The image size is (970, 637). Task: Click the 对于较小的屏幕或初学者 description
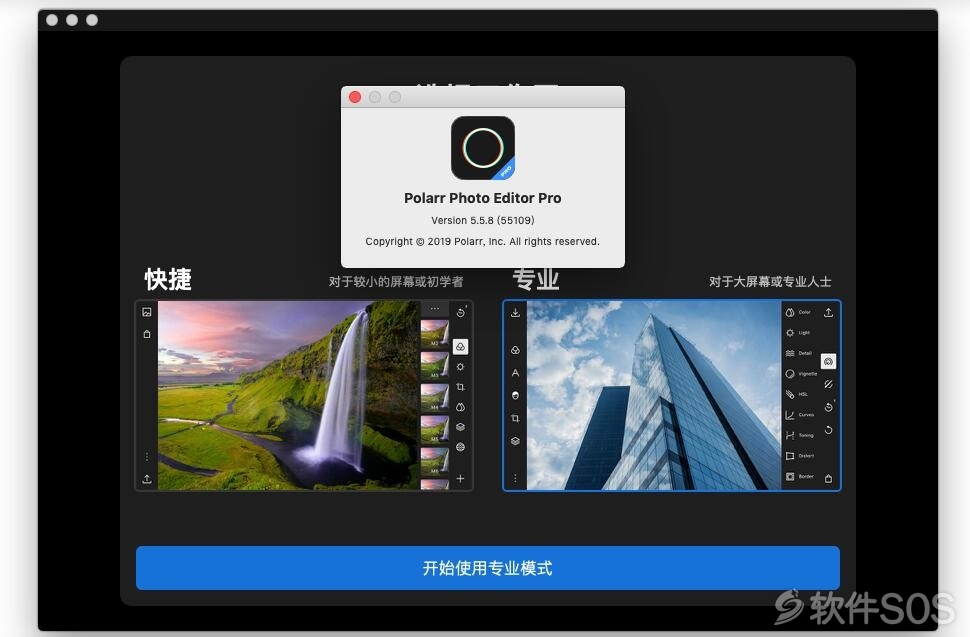point(396,282)
